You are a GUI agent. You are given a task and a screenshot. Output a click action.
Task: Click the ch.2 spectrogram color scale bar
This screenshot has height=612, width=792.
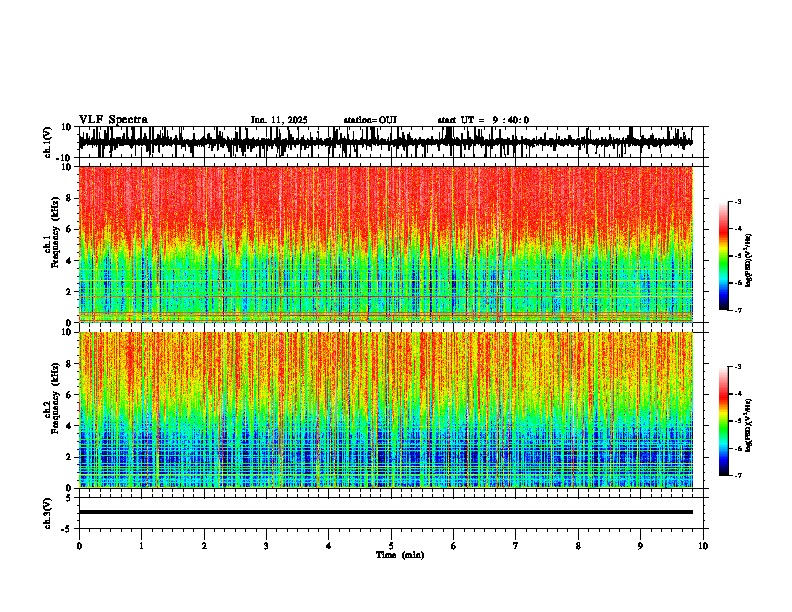pos(724,421)
